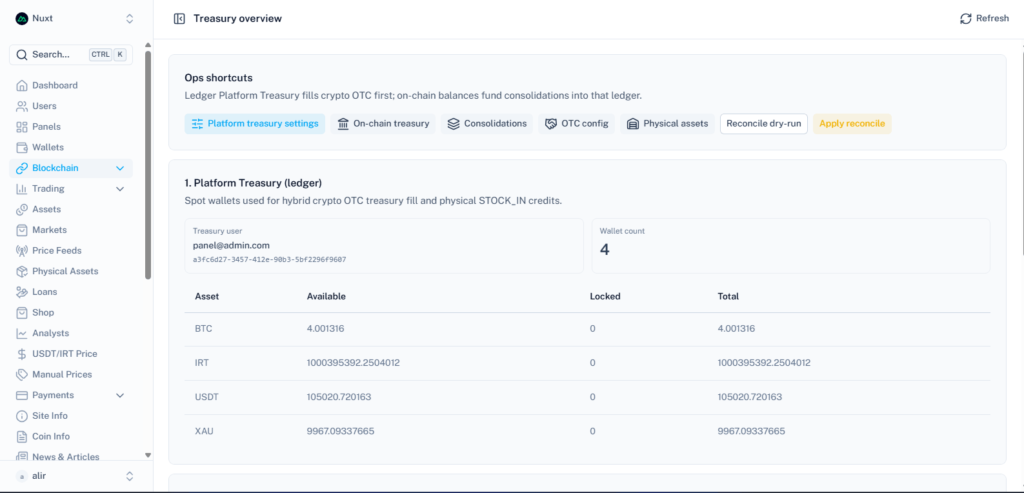This screenshot has width=1024, height=493.
Task: Click Apply reconcile button
Action: (x=852, y=123)
